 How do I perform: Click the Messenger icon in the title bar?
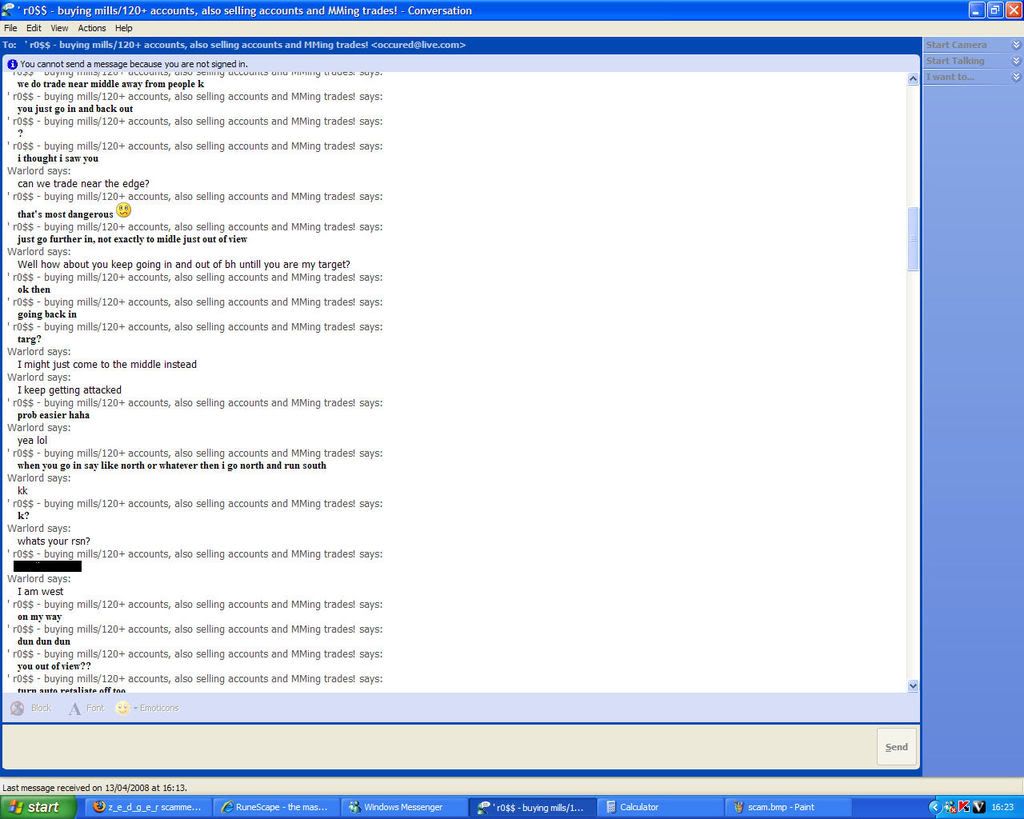(8, 10)
